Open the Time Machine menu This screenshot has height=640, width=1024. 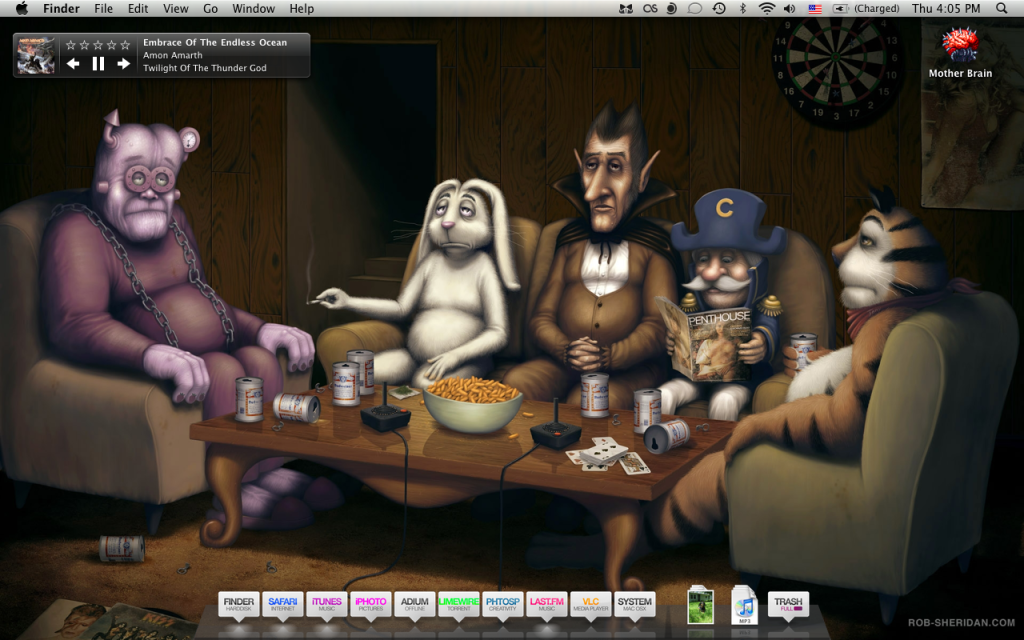coord(719,8)
